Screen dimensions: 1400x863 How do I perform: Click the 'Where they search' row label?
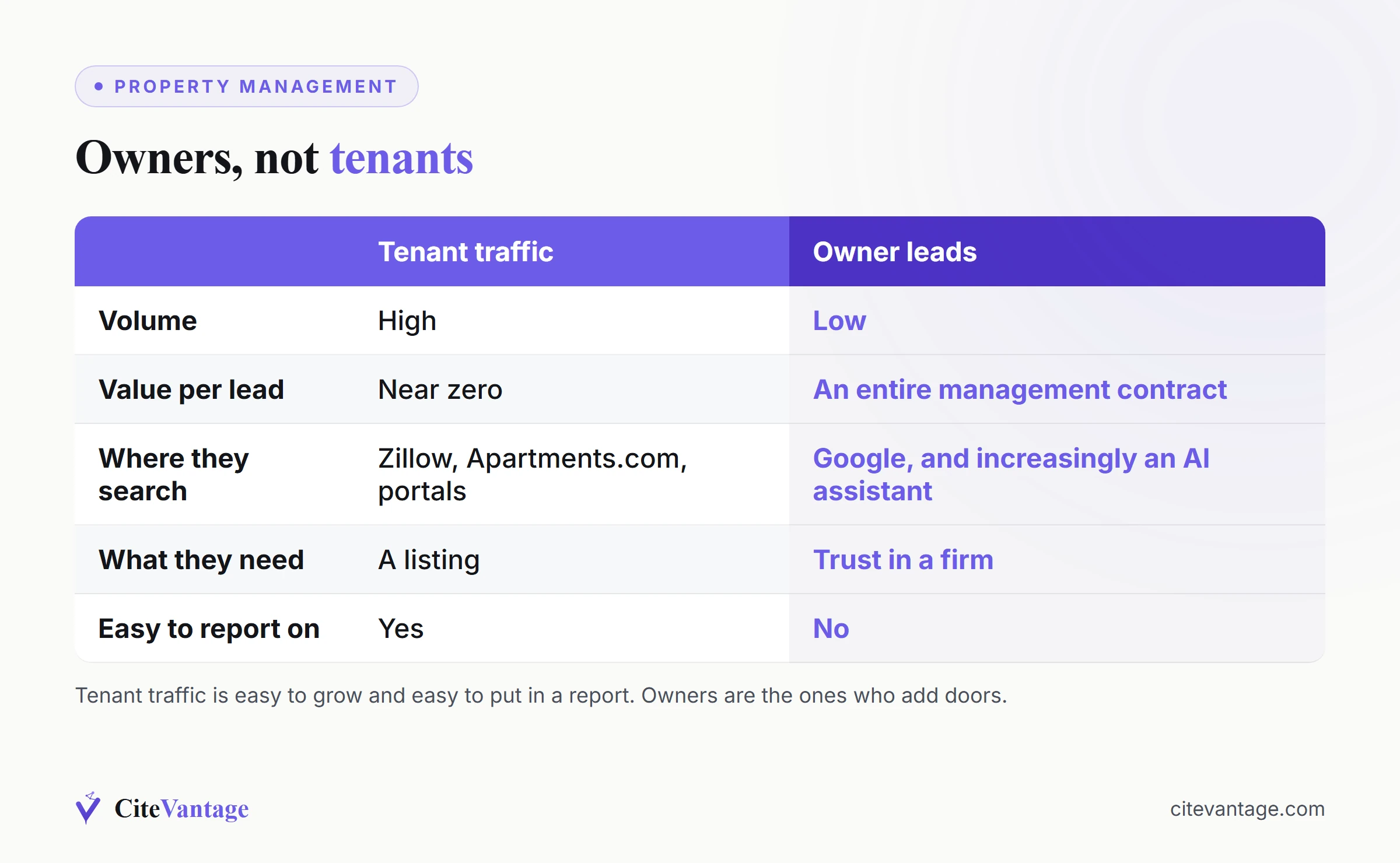pos(174,474)
